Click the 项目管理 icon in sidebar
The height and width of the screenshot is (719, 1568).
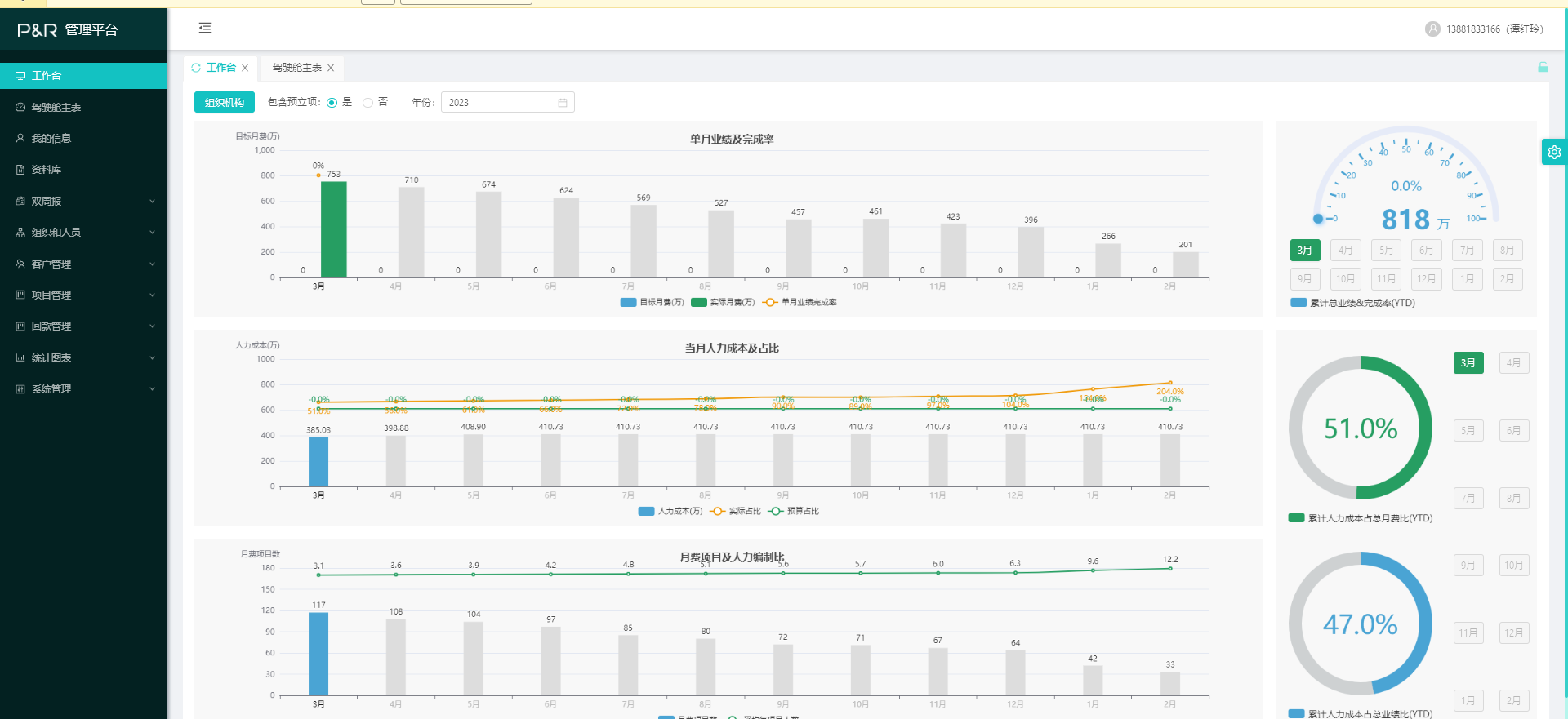tap(20, 295)
